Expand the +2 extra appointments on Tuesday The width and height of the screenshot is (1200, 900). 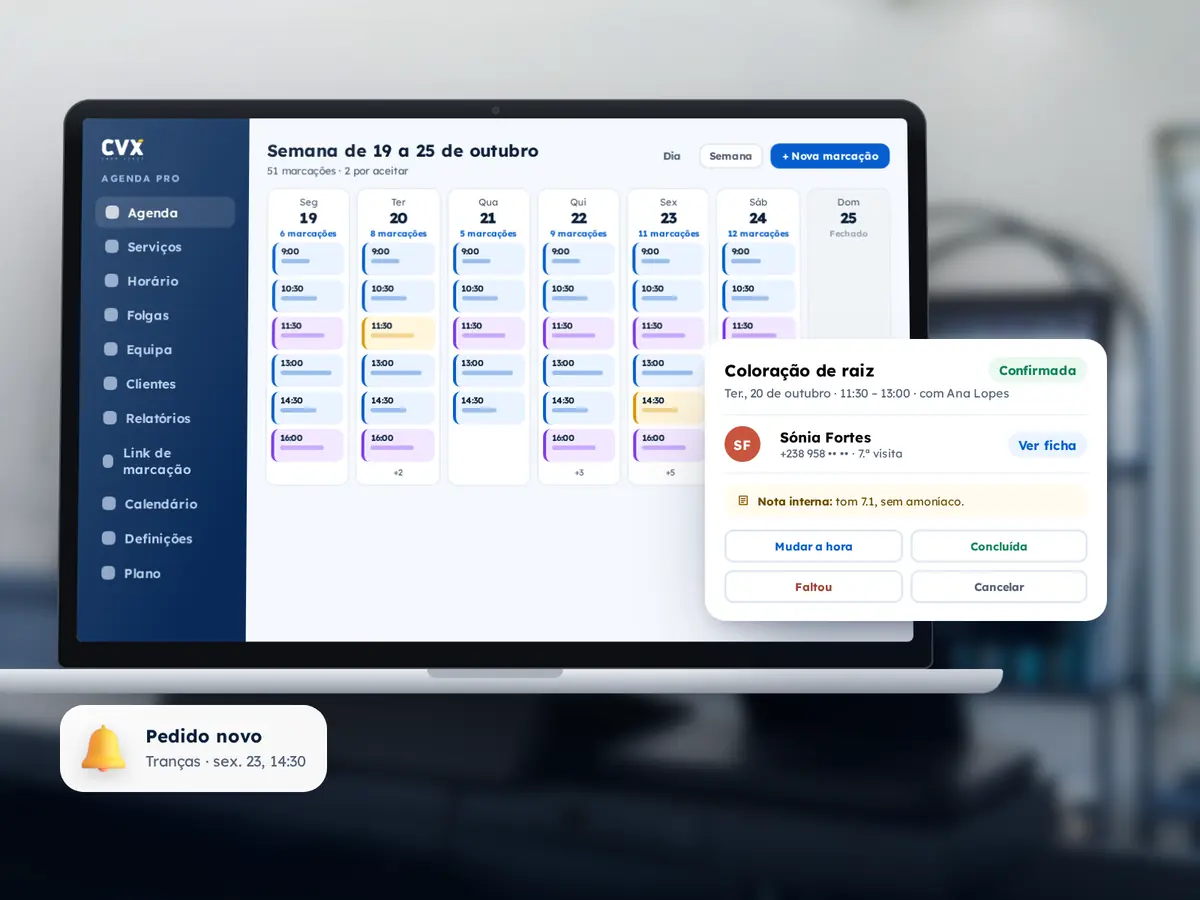click(398, 472)
